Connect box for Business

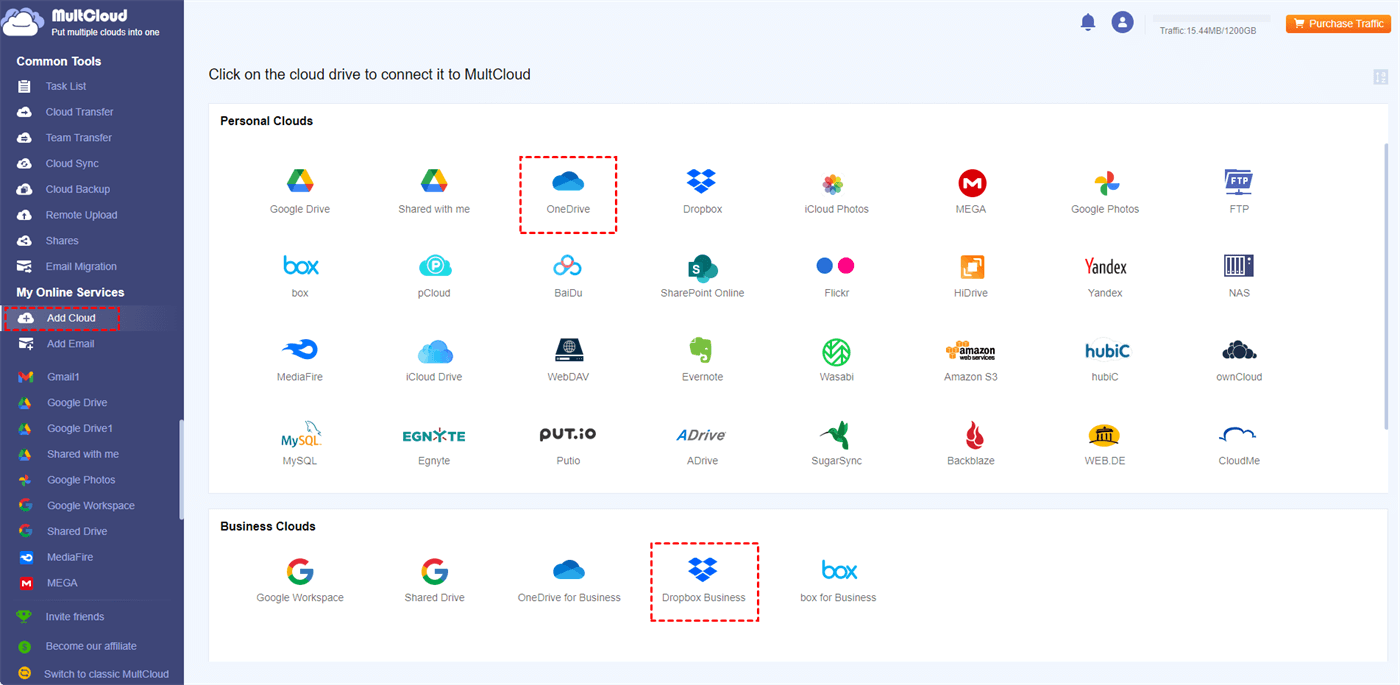tap(838, 580)
